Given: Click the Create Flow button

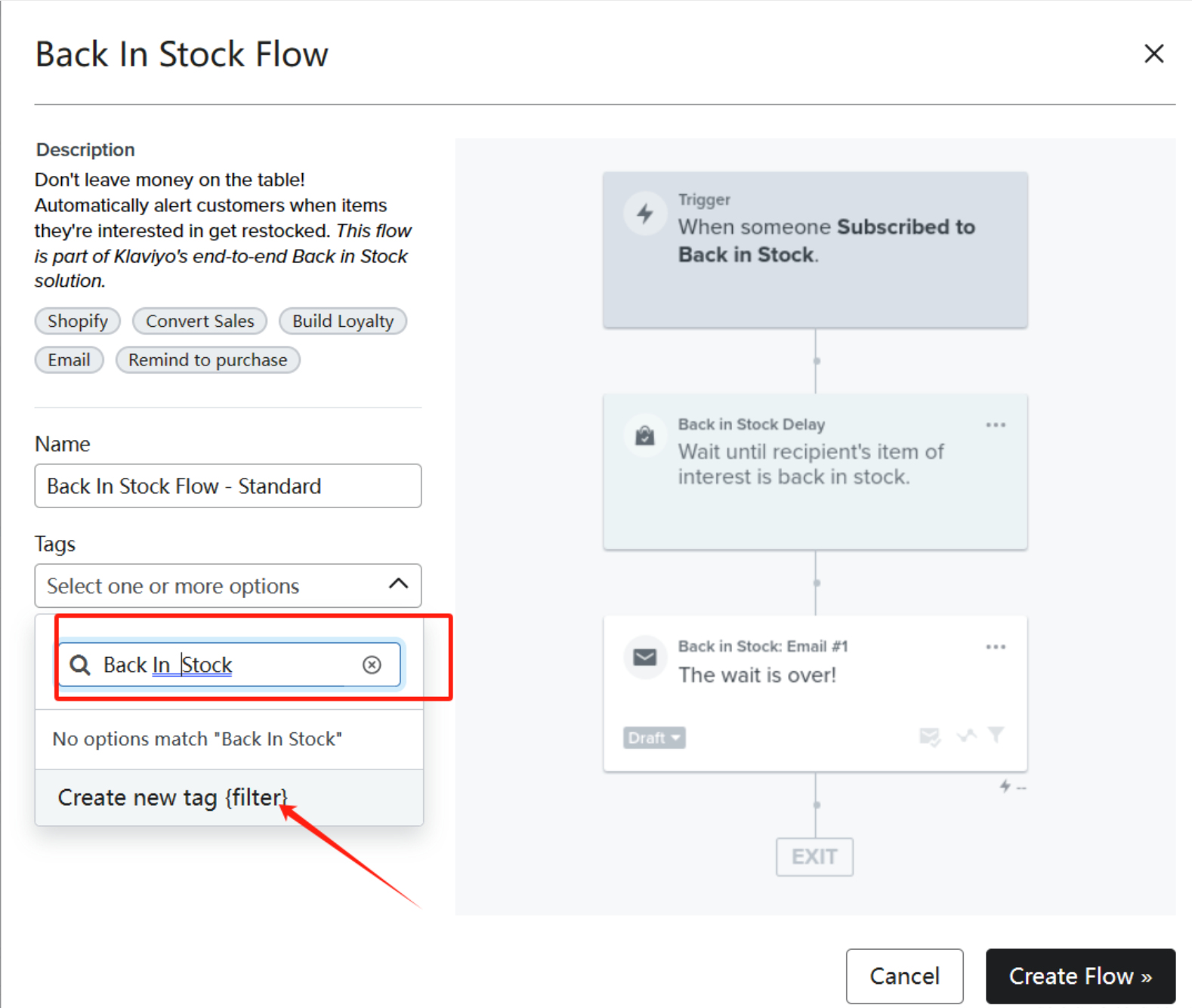Looking at the screenshot, I should click(x=1080, y=976).
